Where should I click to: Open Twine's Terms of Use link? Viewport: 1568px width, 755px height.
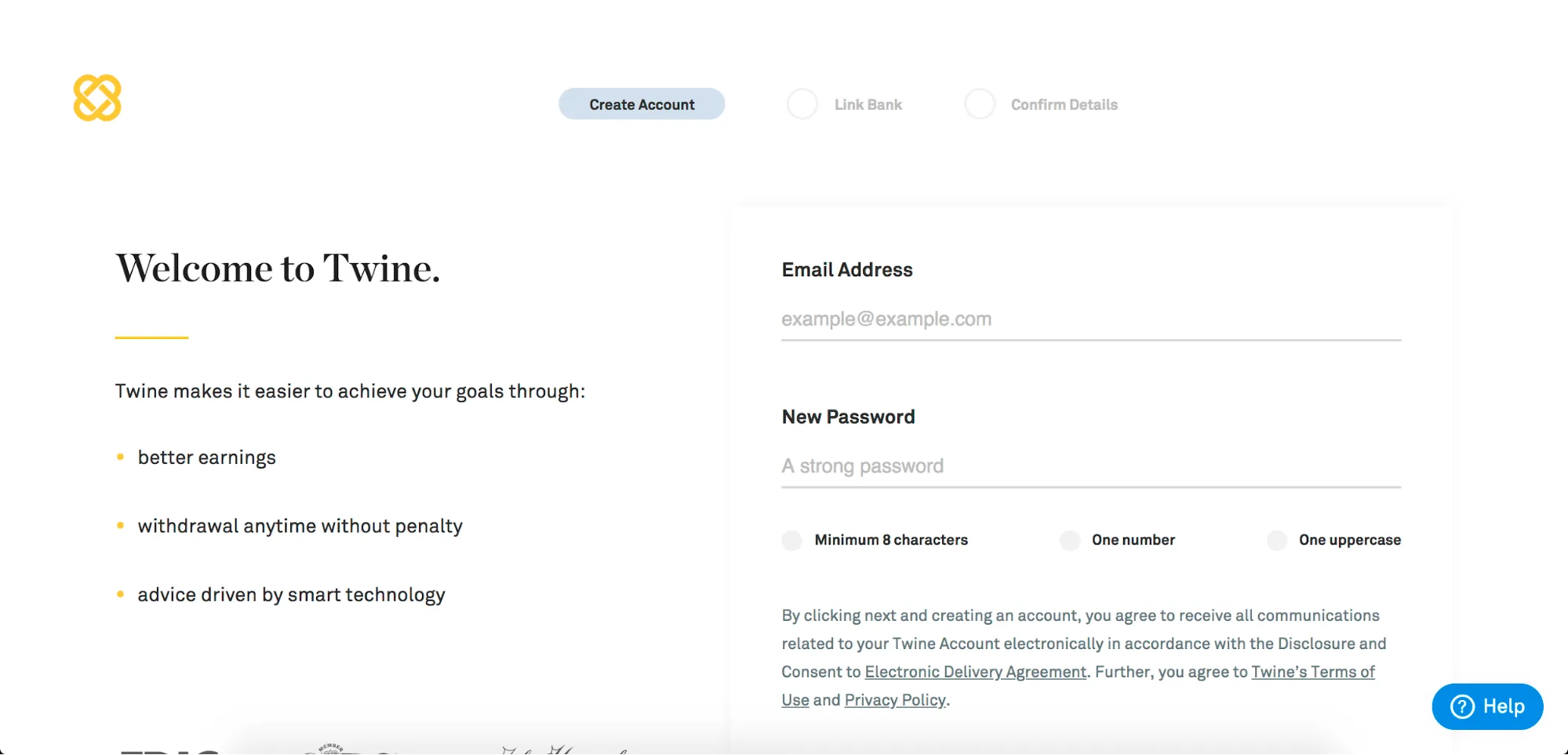[x=1312, y=672]
